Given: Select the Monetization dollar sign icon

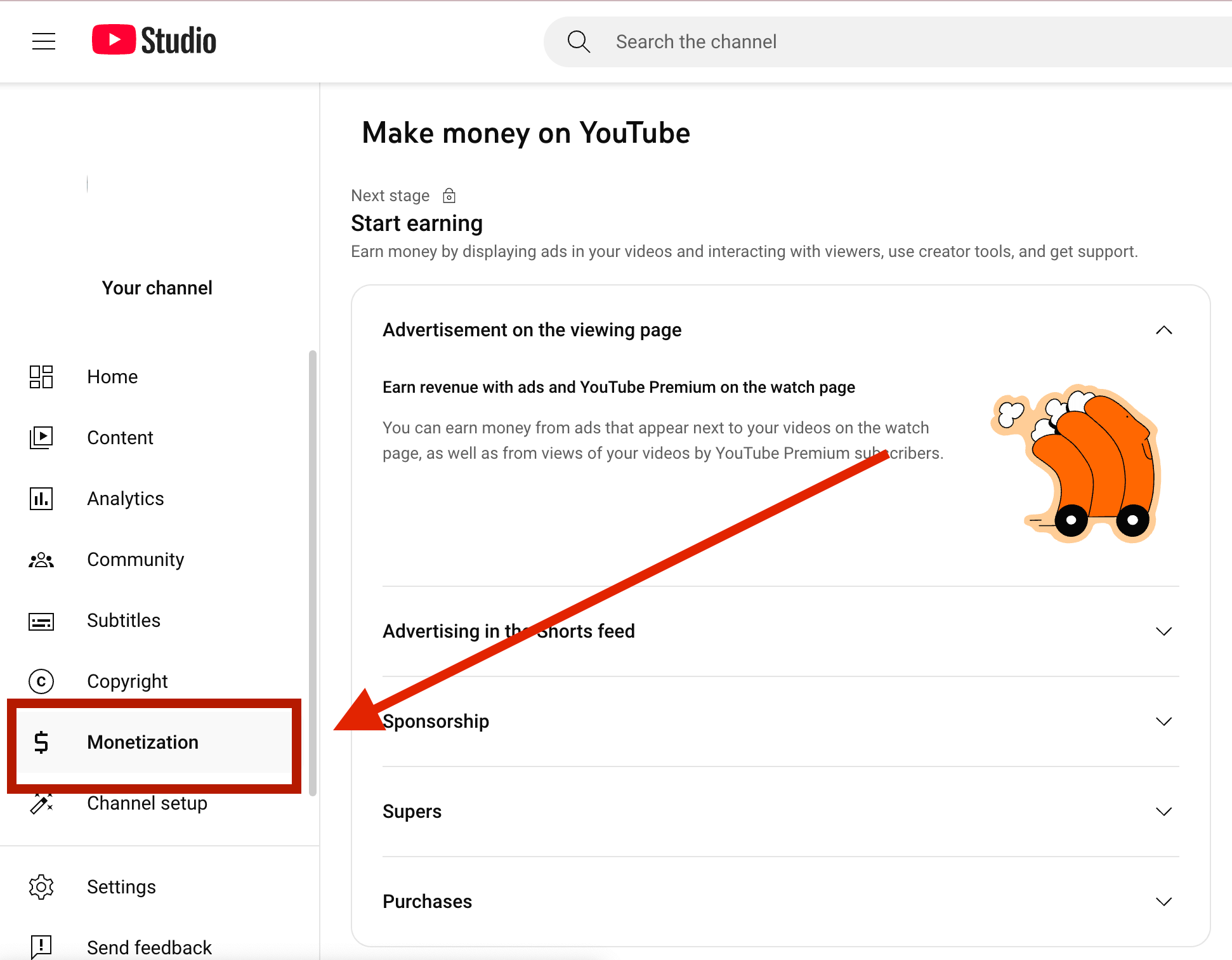Looking at the screenshot, I should tap(41, 742).
